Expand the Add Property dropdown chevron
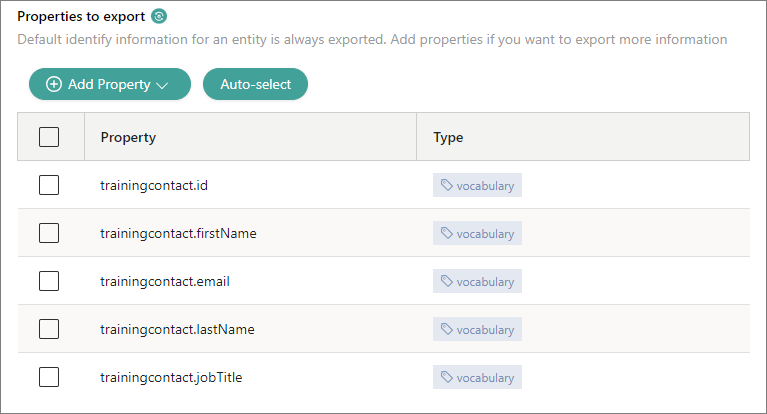The width and height of the screenshot is (767, 414). [x=163, y=85]
